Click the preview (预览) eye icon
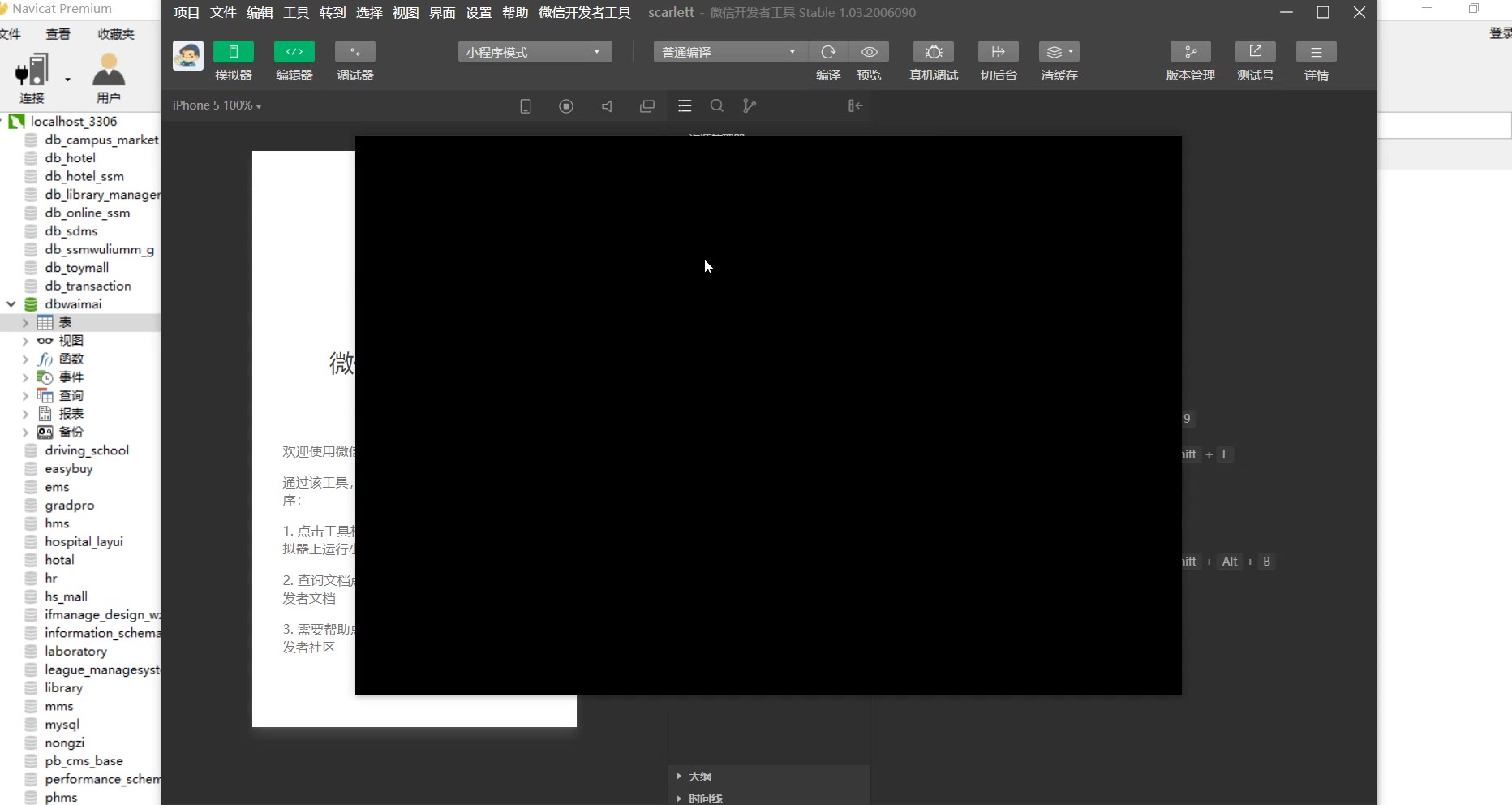 pyautogui.click(x=869, y=52)
